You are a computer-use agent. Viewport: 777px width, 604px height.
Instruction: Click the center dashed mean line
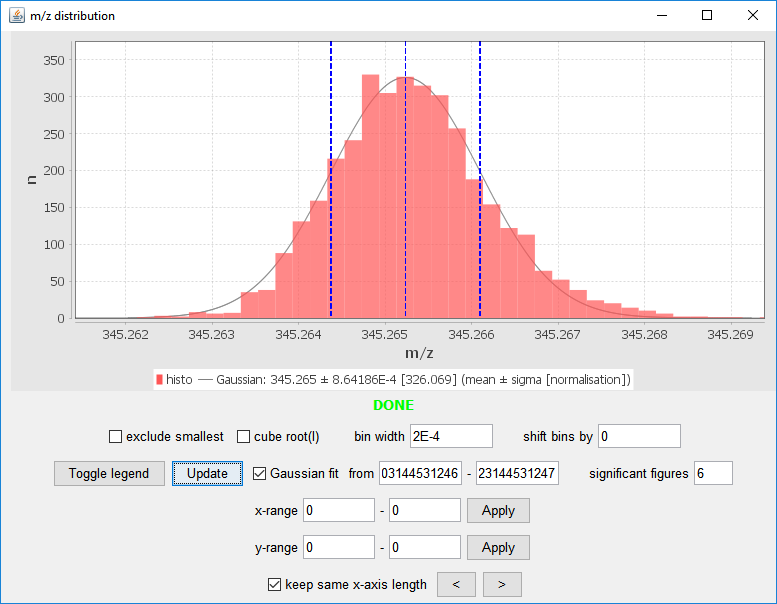[405, 179]
